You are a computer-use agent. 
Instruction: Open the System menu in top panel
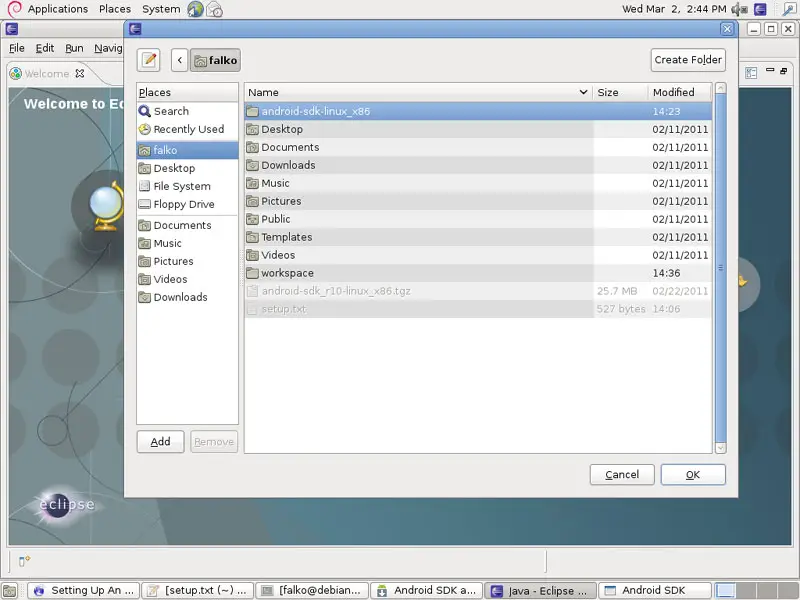pyautogui.click(x=161, y=9)
